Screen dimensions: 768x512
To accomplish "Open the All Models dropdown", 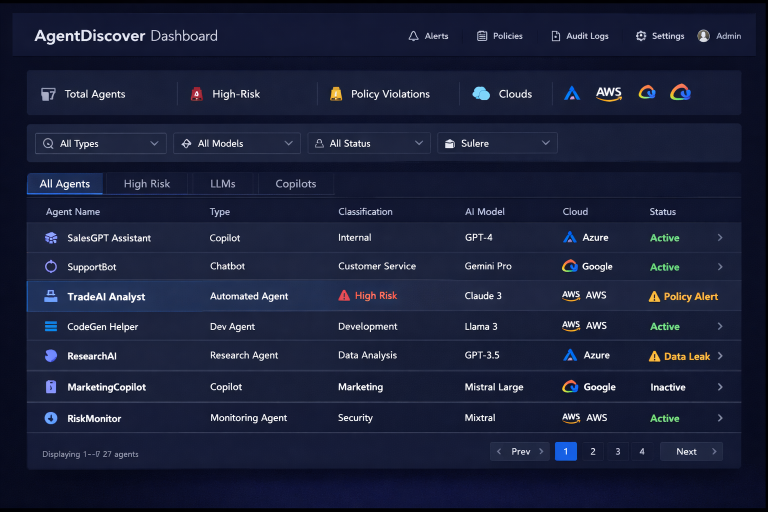I will [236, 144].
